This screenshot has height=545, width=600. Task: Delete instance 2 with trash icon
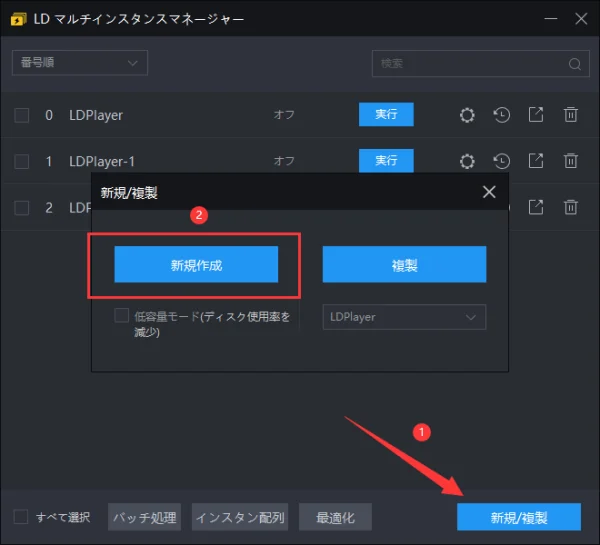pyautogui.click(x=571, y=207)
